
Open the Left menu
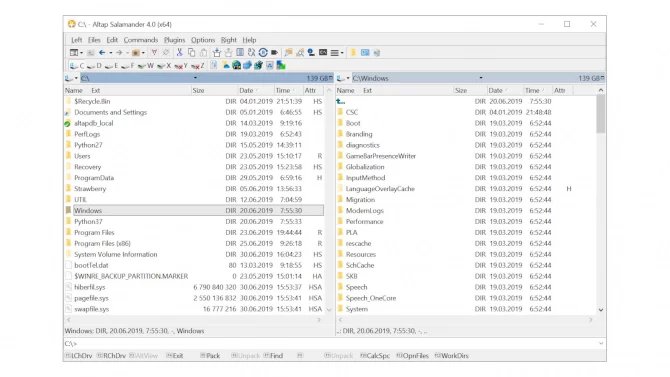tap(76, 40)
